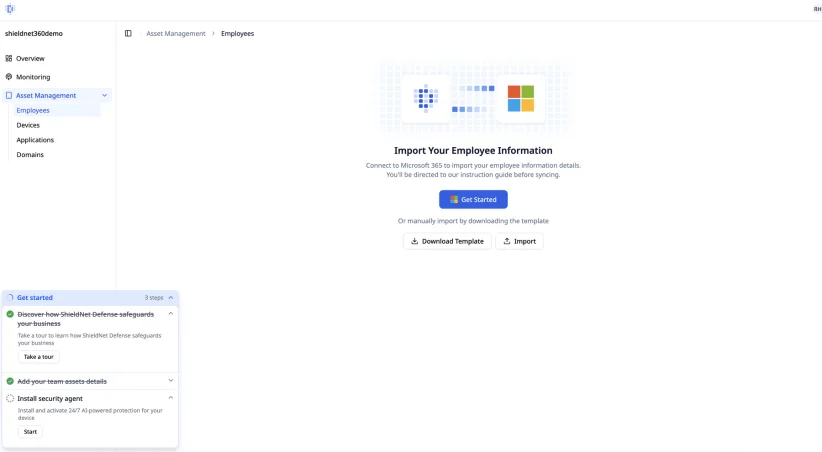Toggle the sidebar panel icon beside the breadcrumb
The height and width of the screenshot is (452, 822).
coord(128,34)
